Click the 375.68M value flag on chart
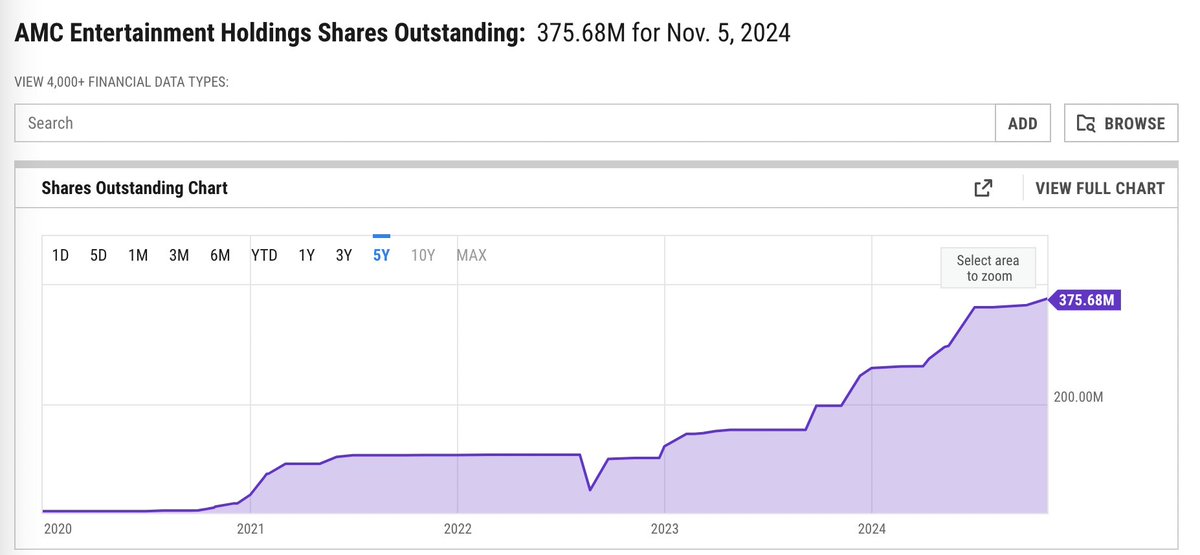1200x555 pixels. click(x=1085, y=301)
